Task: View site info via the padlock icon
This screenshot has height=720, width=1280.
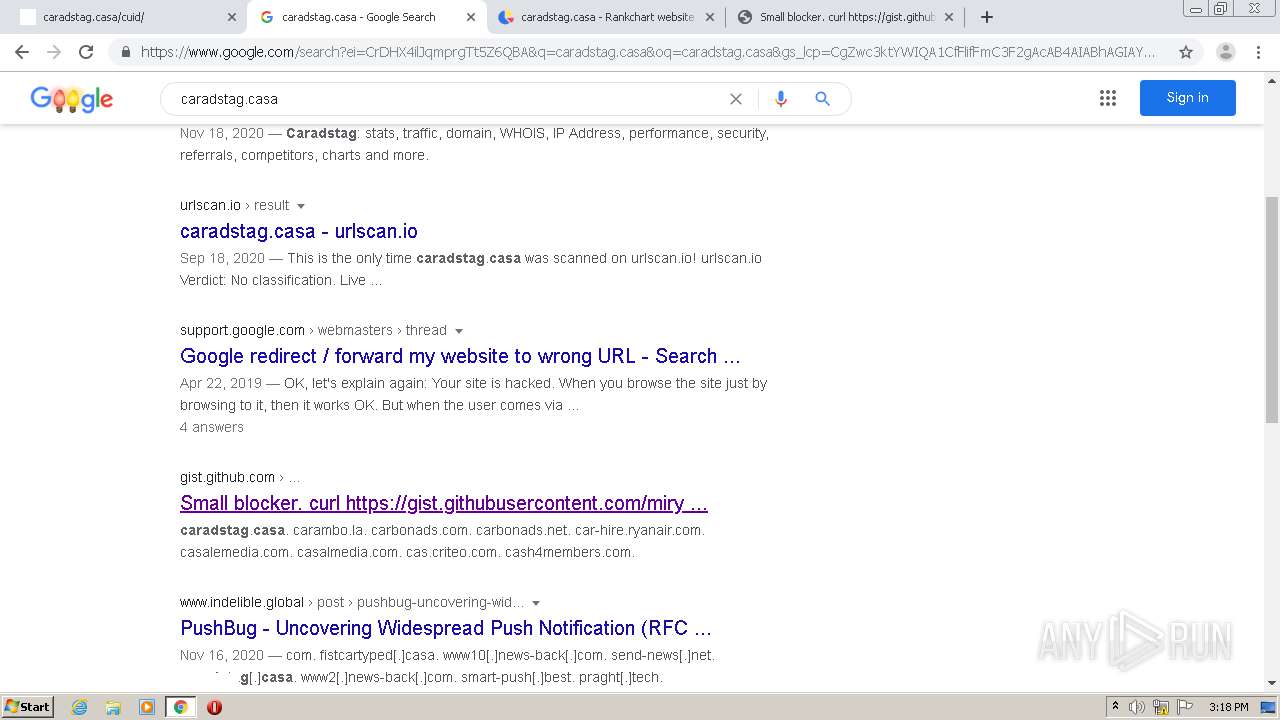Action: pos(125,52)
